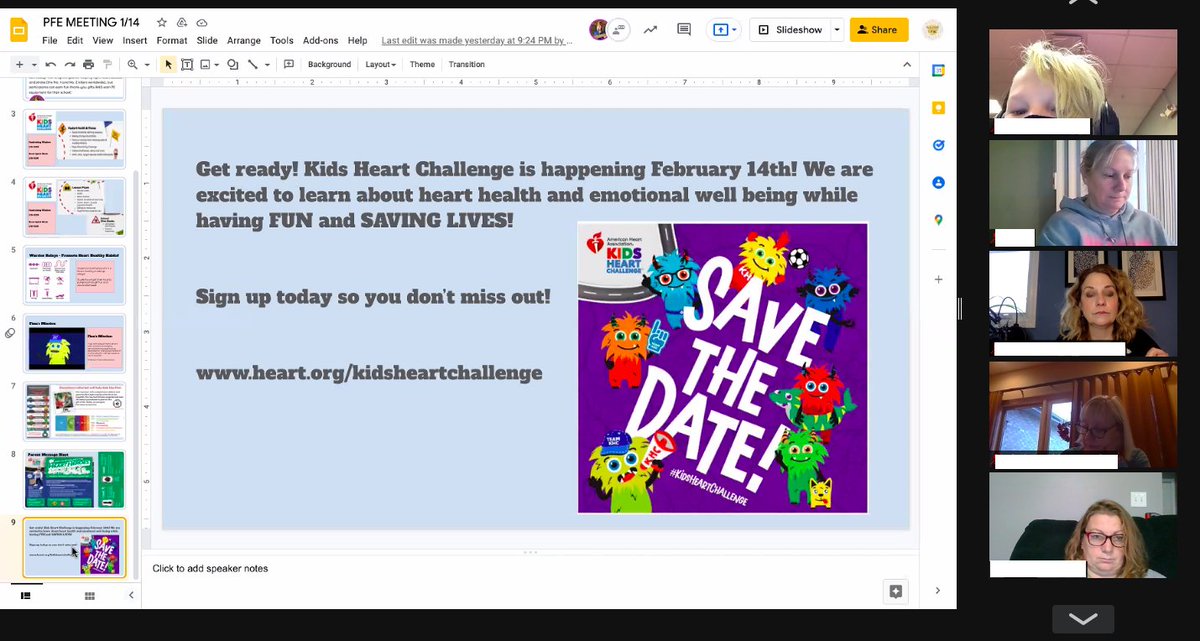Insert a text box
Viewport: 1200px width, 641px height.
[x=187, y=64]
